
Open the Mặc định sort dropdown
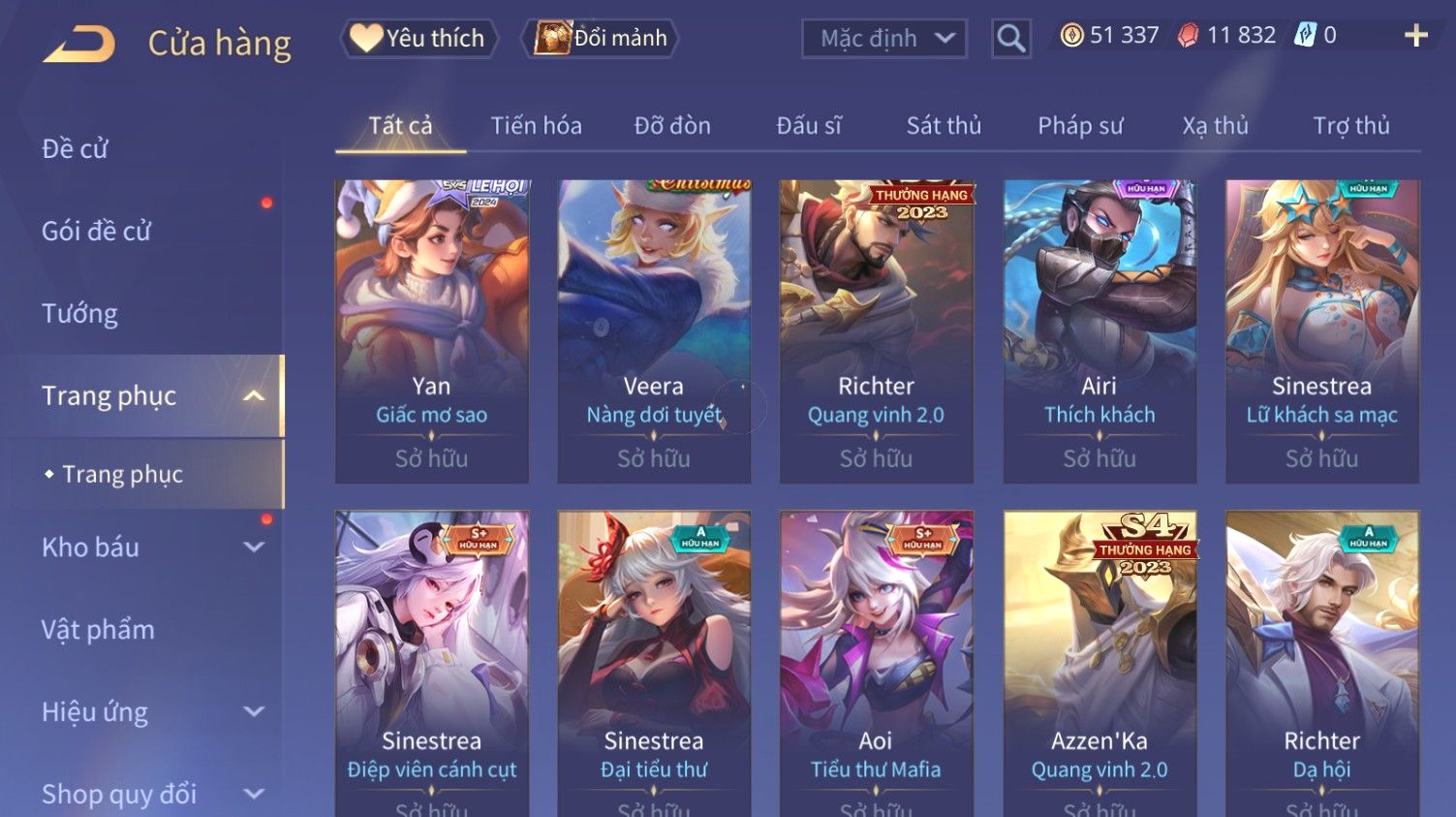pos(884,39)
